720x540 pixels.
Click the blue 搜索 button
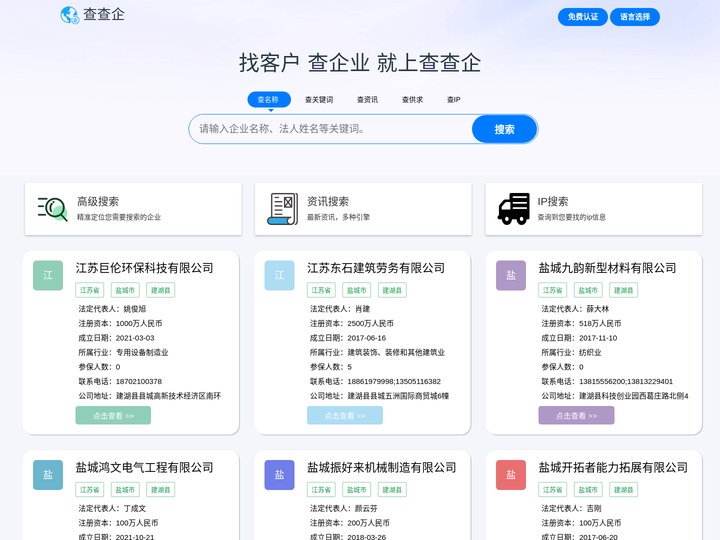[504, 129]
